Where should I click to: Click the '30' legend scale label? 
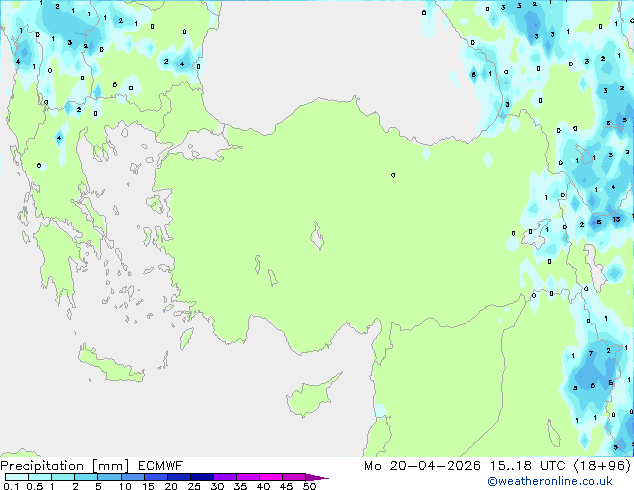217,486
